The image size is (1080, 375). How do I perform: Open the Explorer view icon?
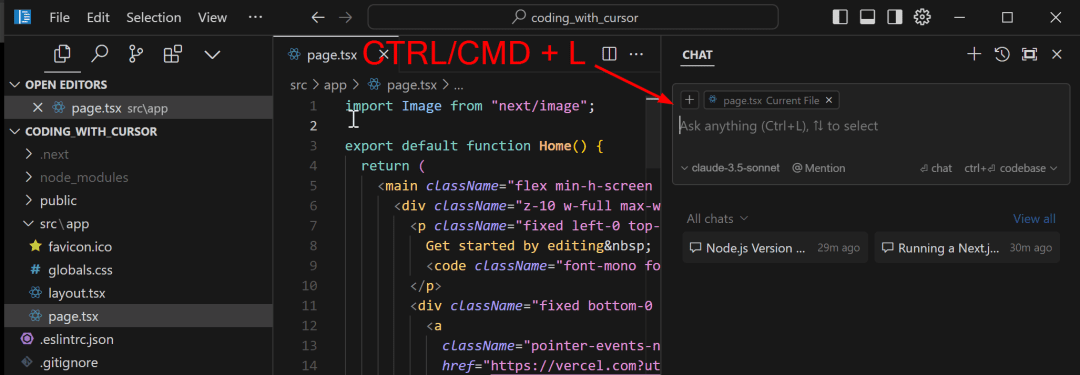click(62, 54)
